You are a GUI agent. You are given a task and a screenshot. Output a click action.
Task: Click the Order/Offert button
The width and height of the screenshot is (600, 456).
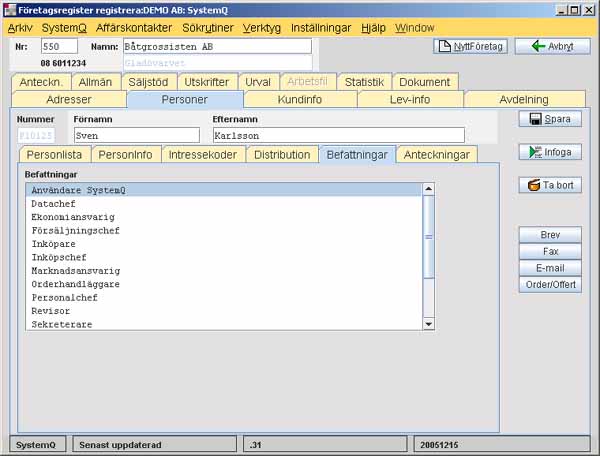[550, 284]
